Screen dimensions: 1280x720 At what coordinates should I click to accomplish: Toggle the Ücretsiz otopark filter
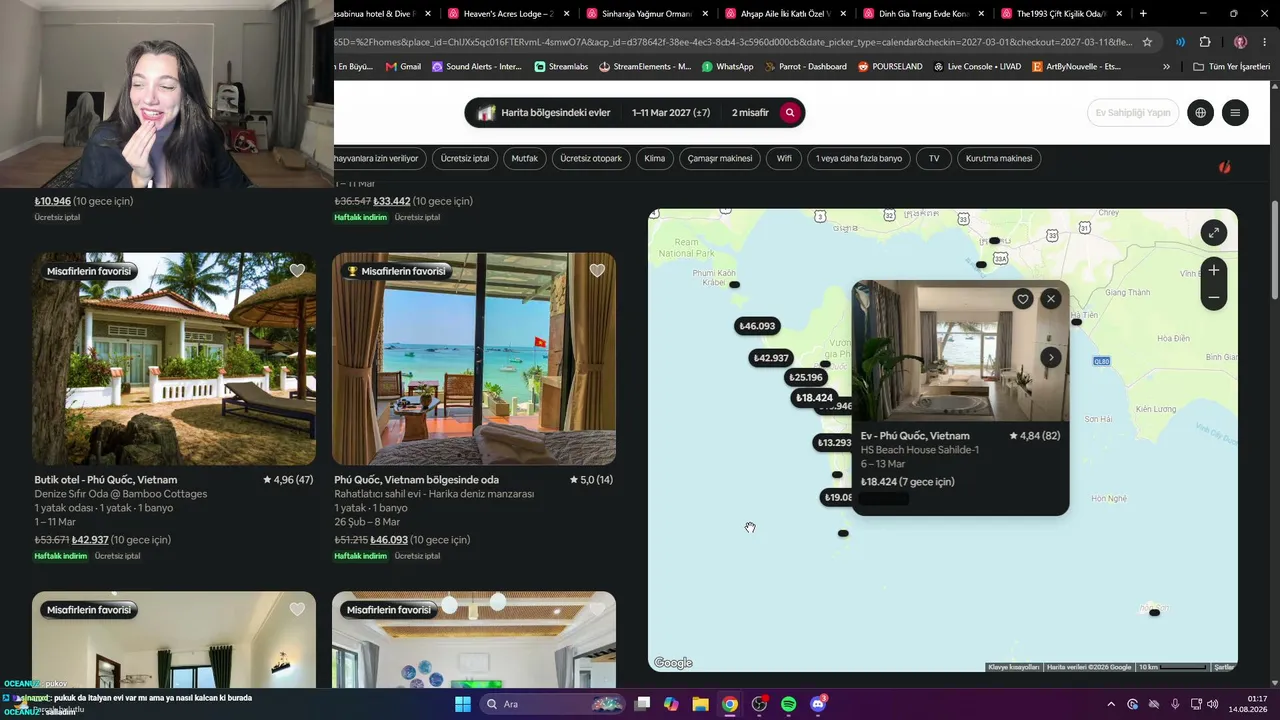point(591,158)
